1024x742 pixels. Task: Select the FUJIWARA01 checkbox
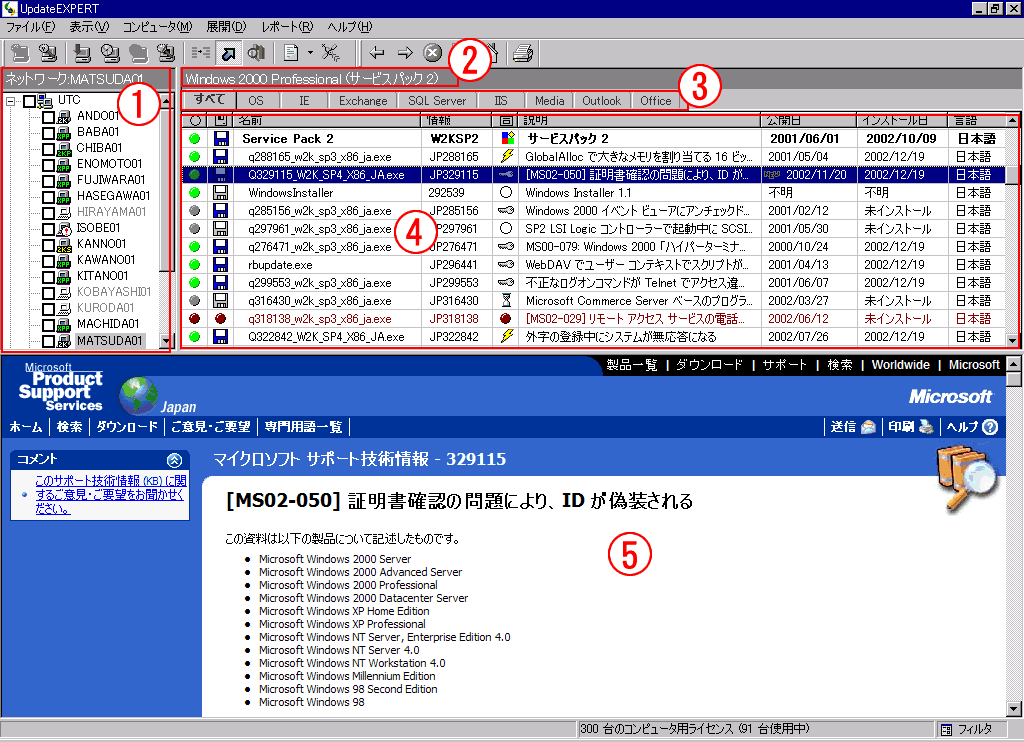48,181
